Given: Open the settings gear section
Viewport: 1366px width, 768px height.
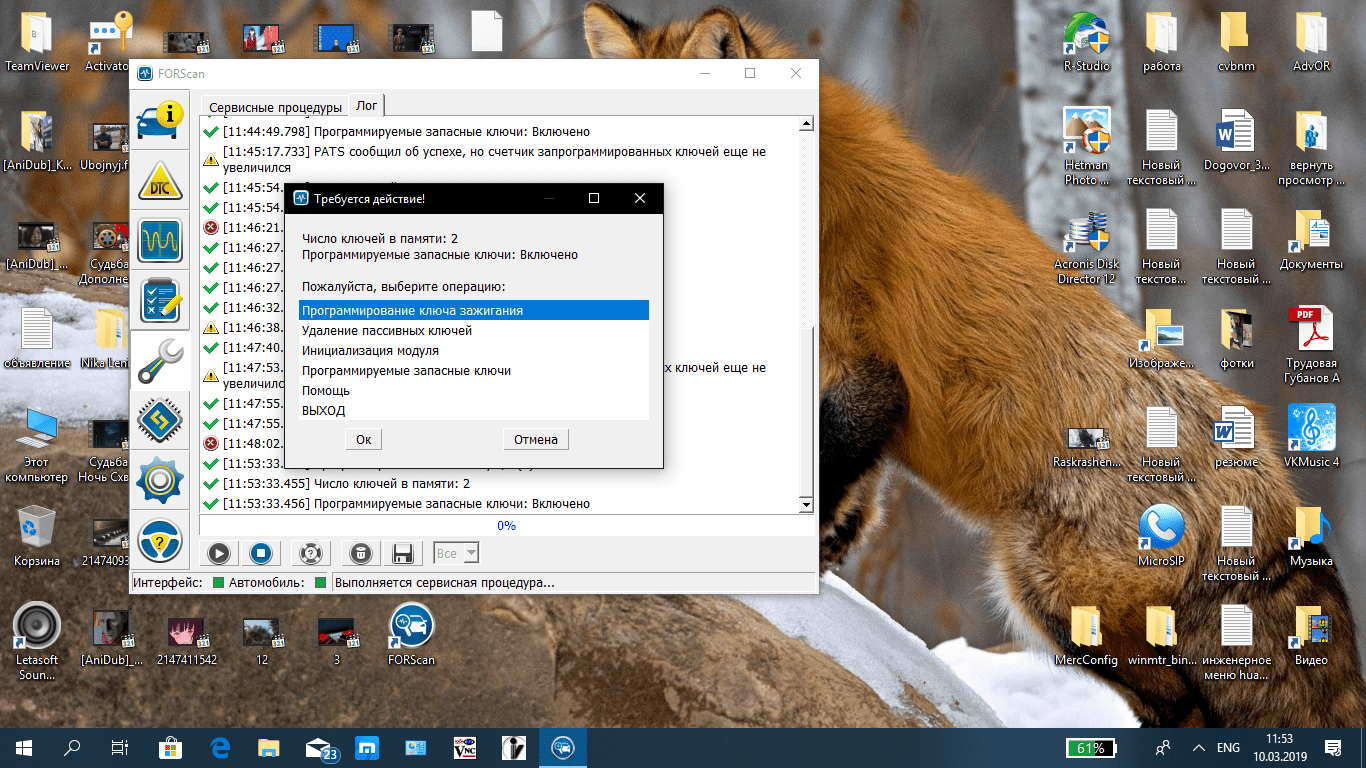Looking at the screenshot, I should click(160, 482).
